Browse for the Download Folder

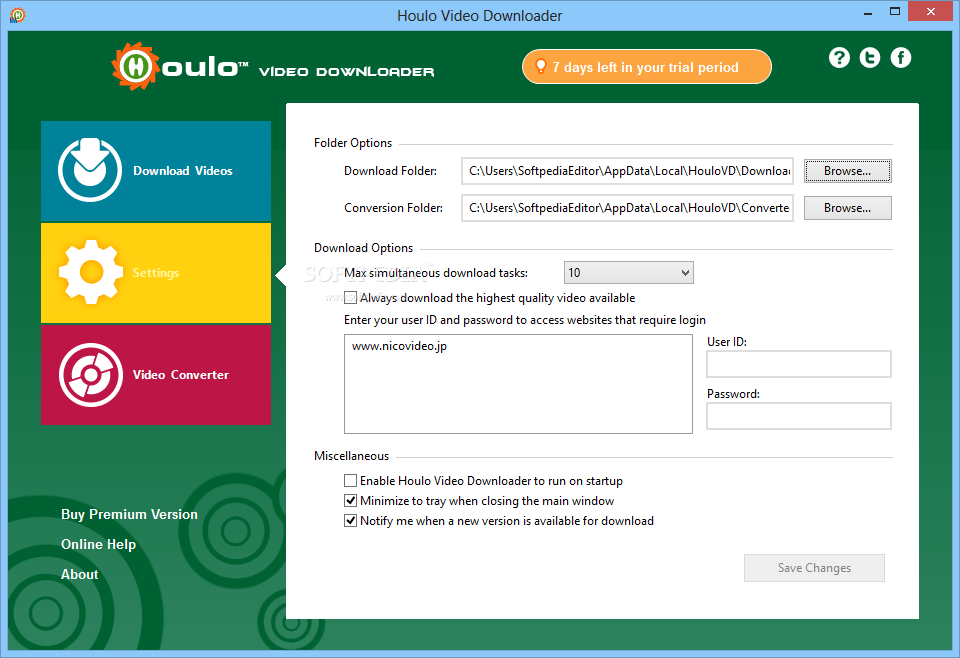click(x=847, y=171)
